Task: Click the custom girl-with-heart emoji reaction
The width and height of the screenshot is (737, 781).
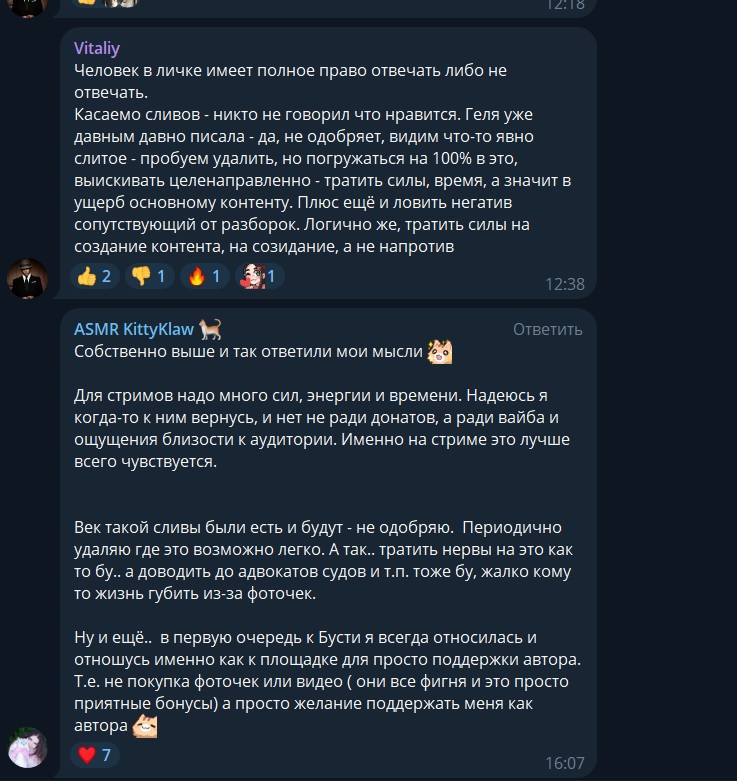Action: [x=259, y=276]
